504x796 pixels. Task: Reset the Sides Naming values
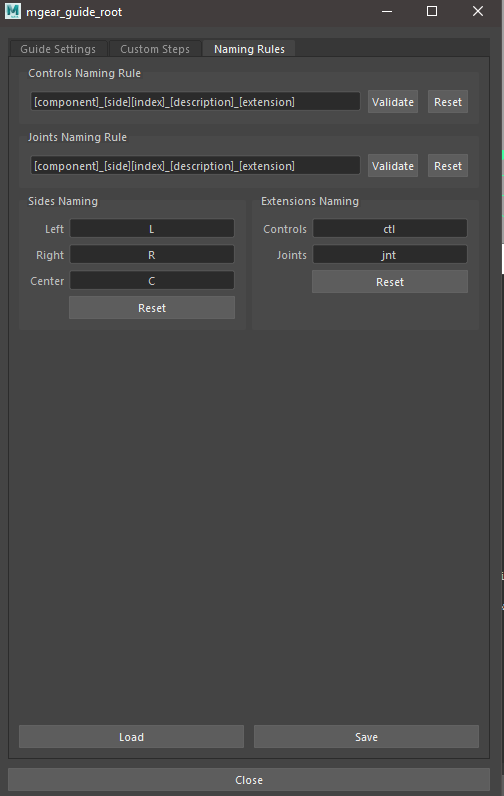(x=152, y=308)
